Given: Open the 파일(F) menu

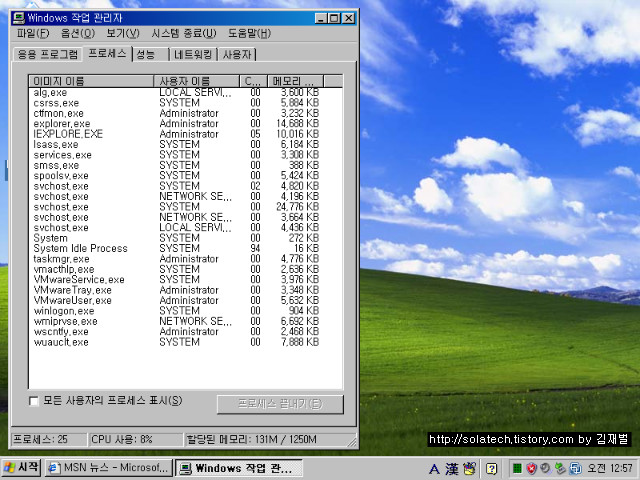Looking at the screenshot, I should 33,33.
